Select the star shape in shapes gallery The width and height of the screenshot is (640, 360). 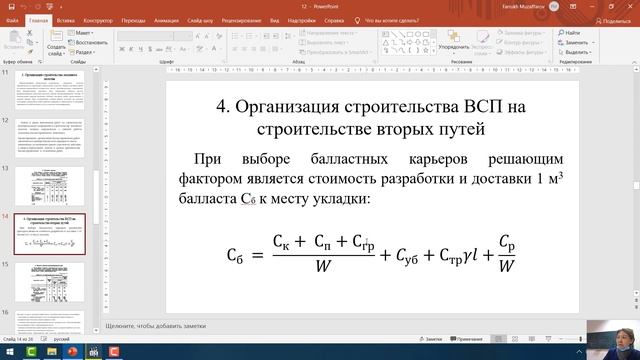click(426, 50)
